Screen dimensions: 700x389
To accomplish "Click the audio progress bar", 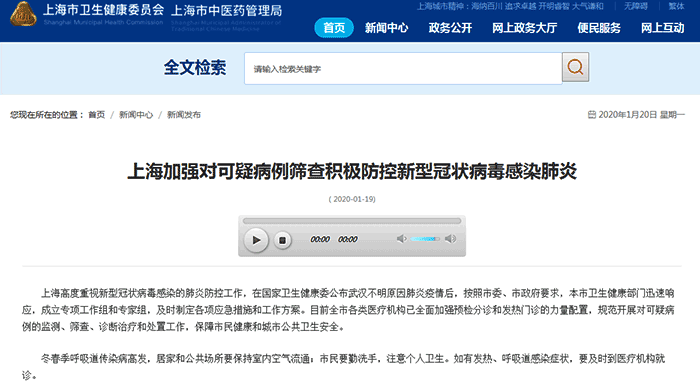I will [352, 221].
